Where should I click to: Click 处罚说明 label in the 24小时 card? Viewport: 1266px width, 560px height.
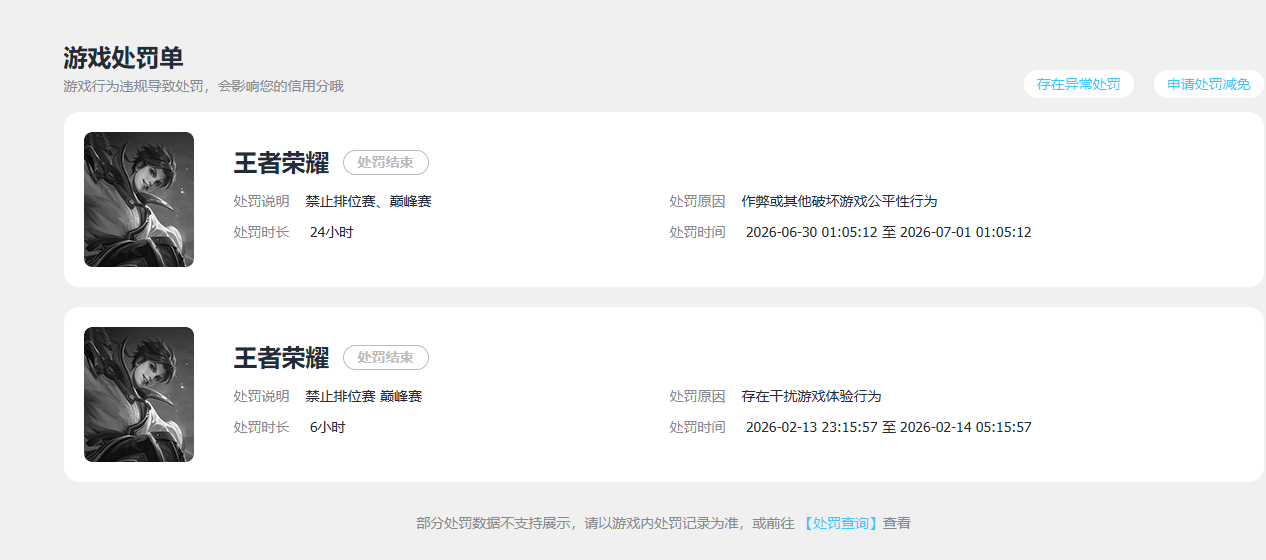click(262, 201)
